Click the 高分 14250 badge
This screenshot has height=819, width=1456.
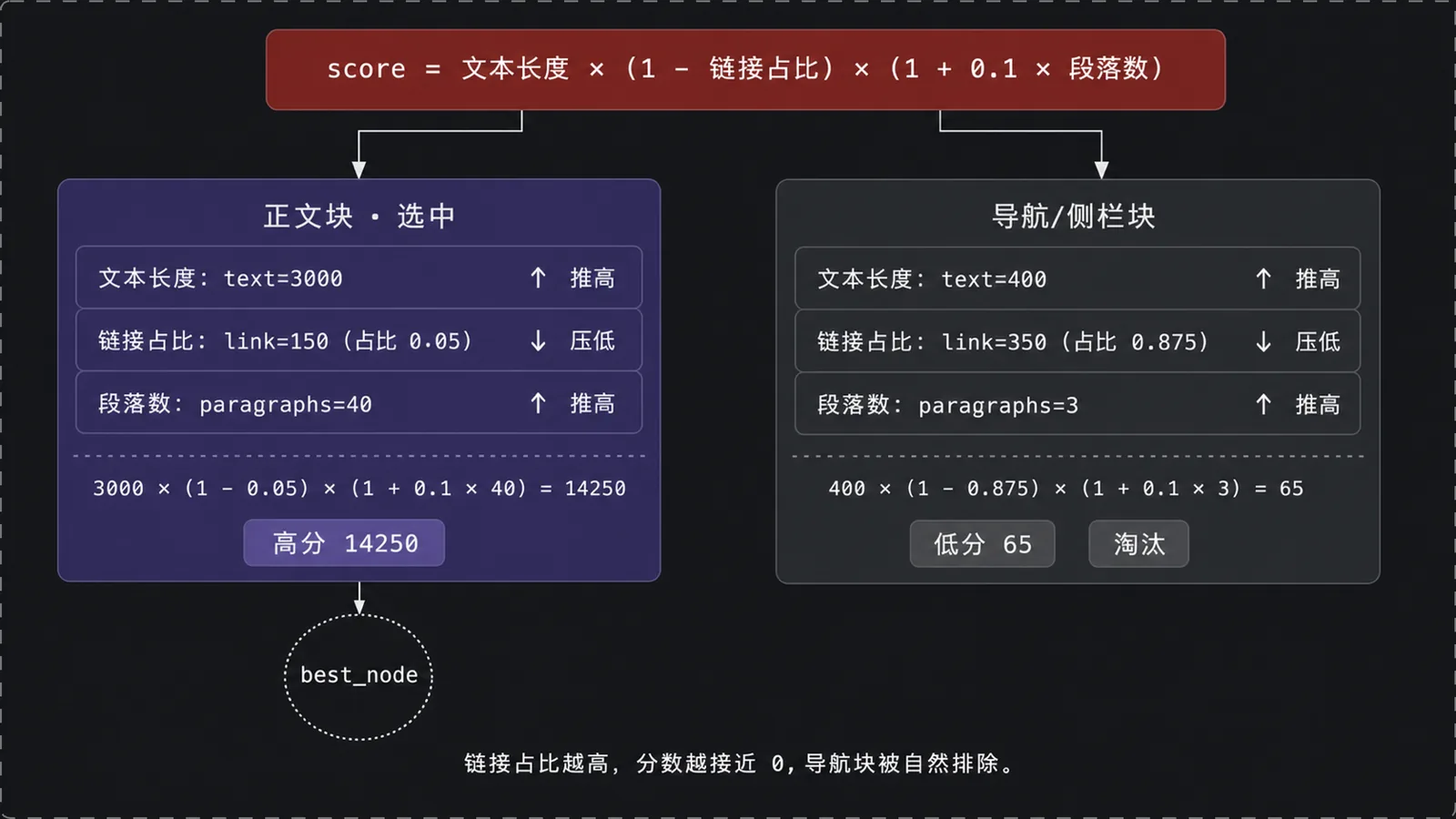click(344, 543)
